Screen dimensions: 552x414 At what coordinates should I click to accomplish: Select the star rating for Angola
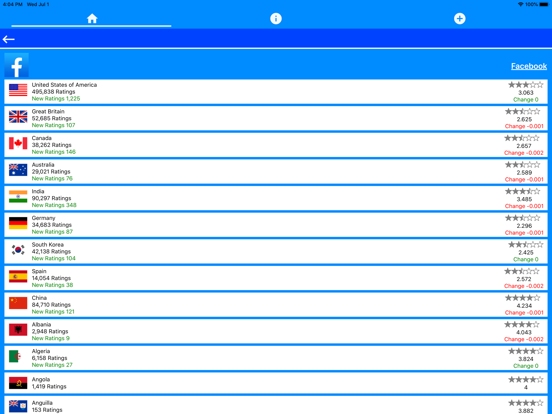coord(526,380)
